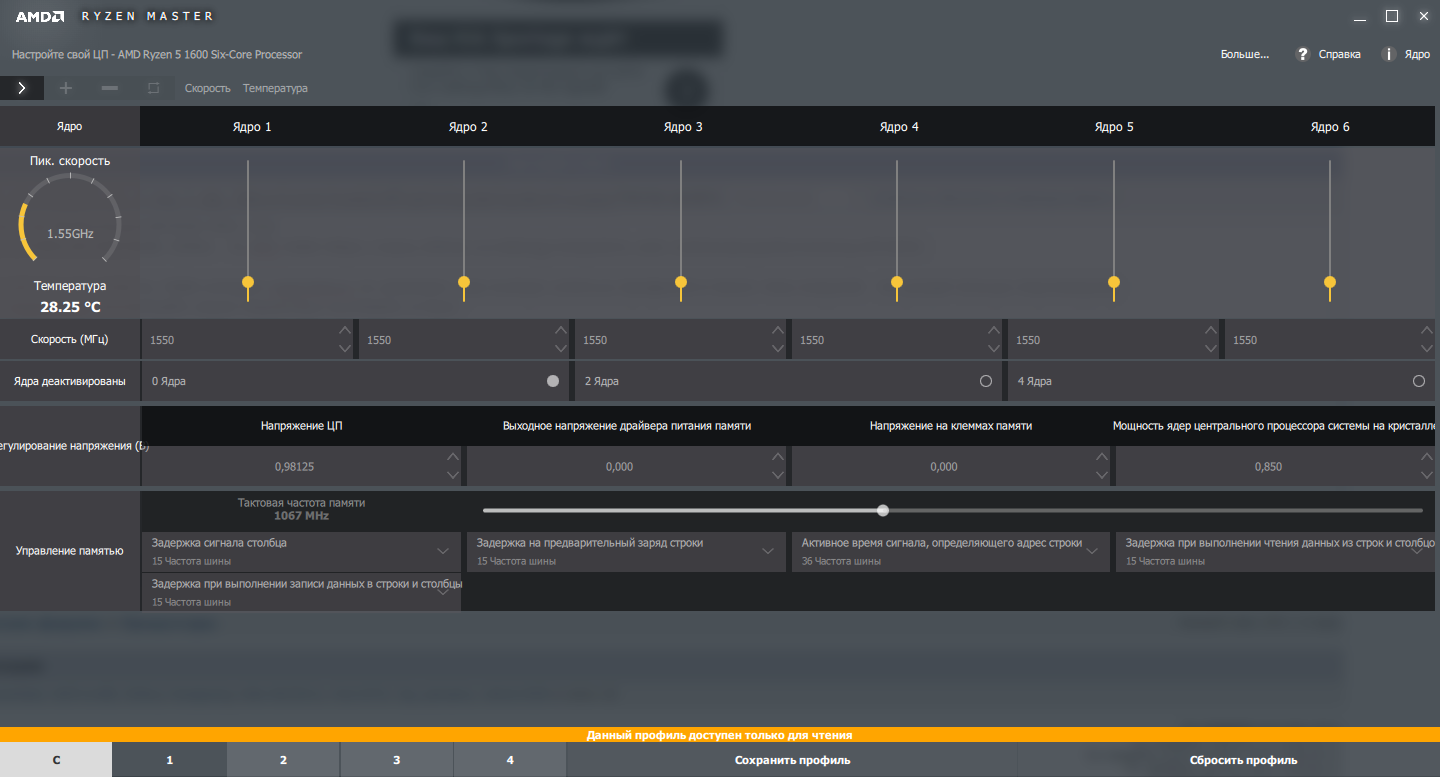Open Задержка на предварительный заряд строки dropdown
Viewport: 1440px width, 777px height.
(627, 551)
